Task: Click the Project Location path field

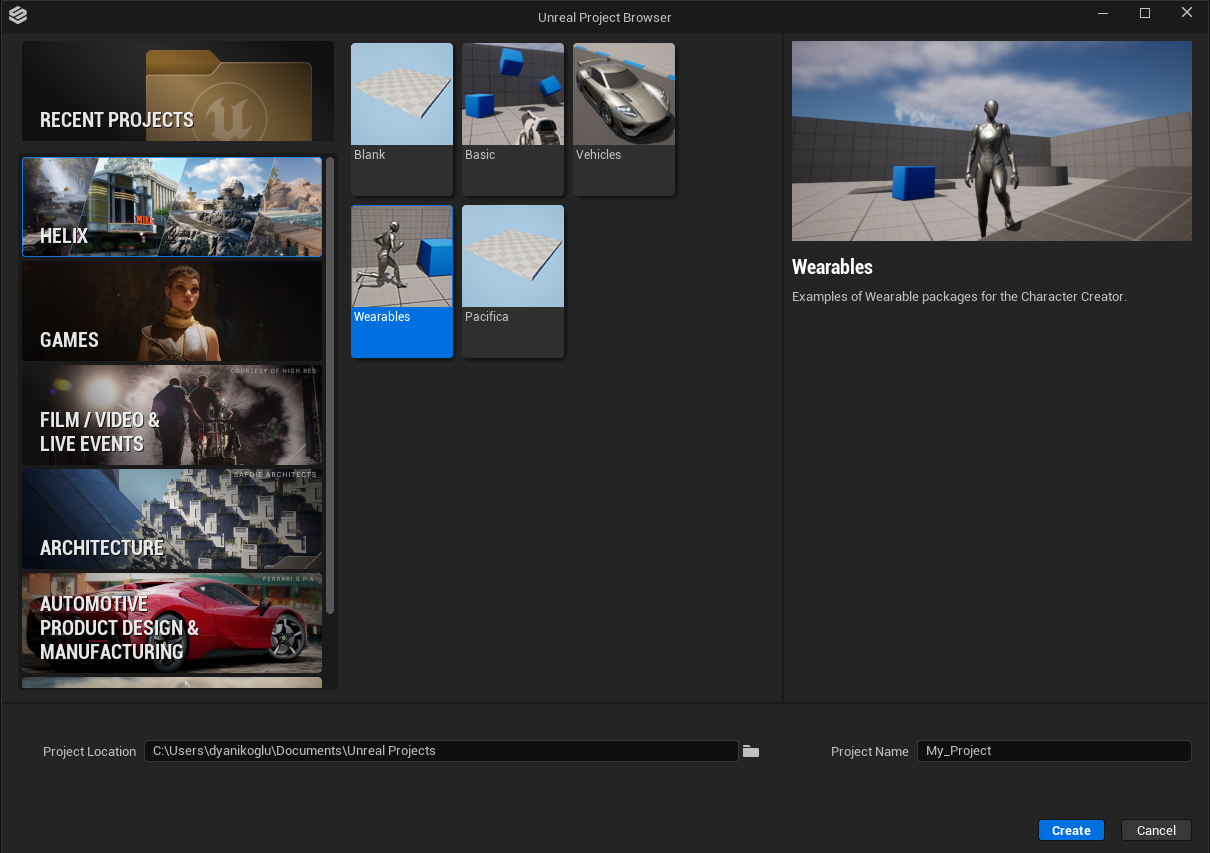Action: pyautogui.click(x=441, y=751)
